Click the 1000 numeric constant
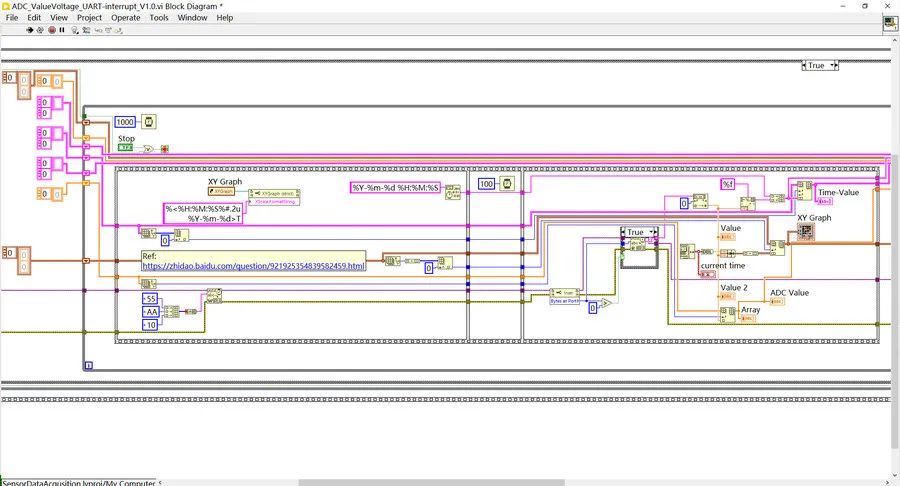The image size is (900, 486). coord(125,121)
